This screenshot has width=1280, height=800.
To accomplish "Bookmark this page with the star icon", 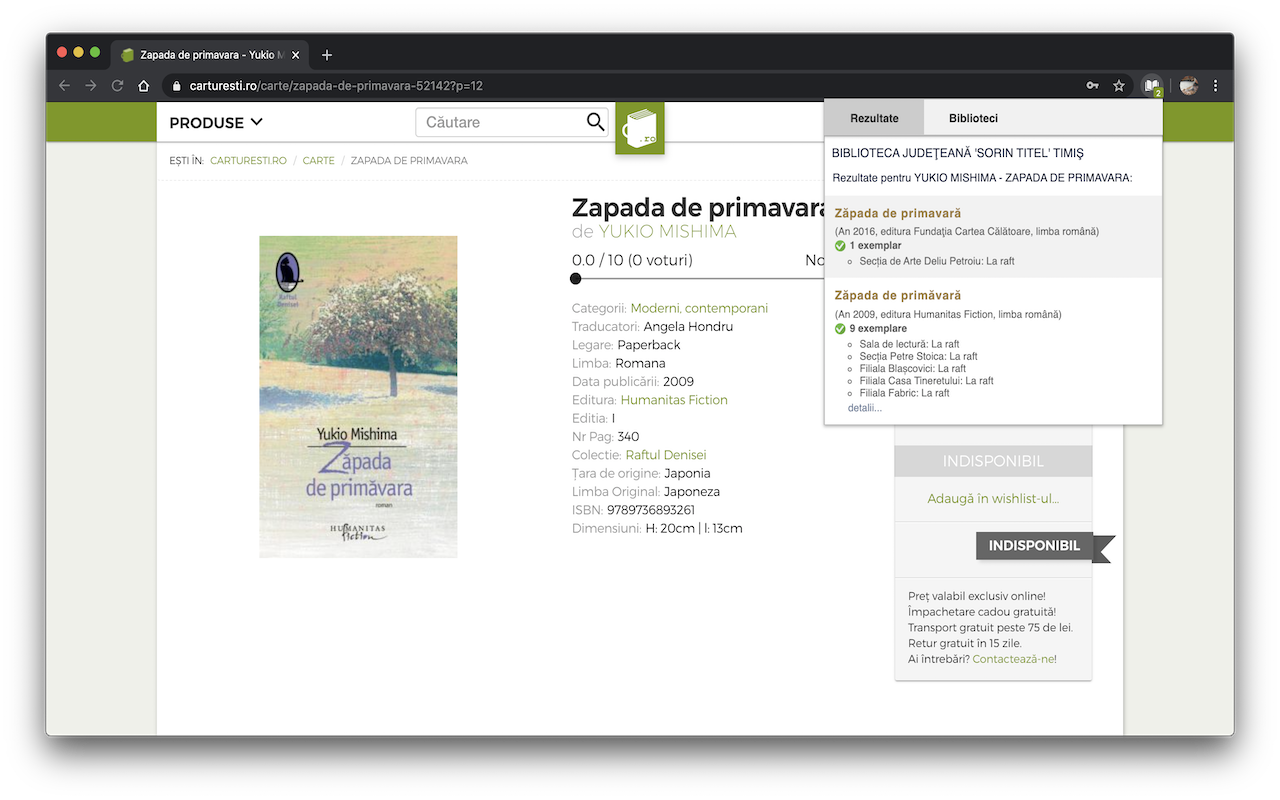I will [x=1119, y=86].
